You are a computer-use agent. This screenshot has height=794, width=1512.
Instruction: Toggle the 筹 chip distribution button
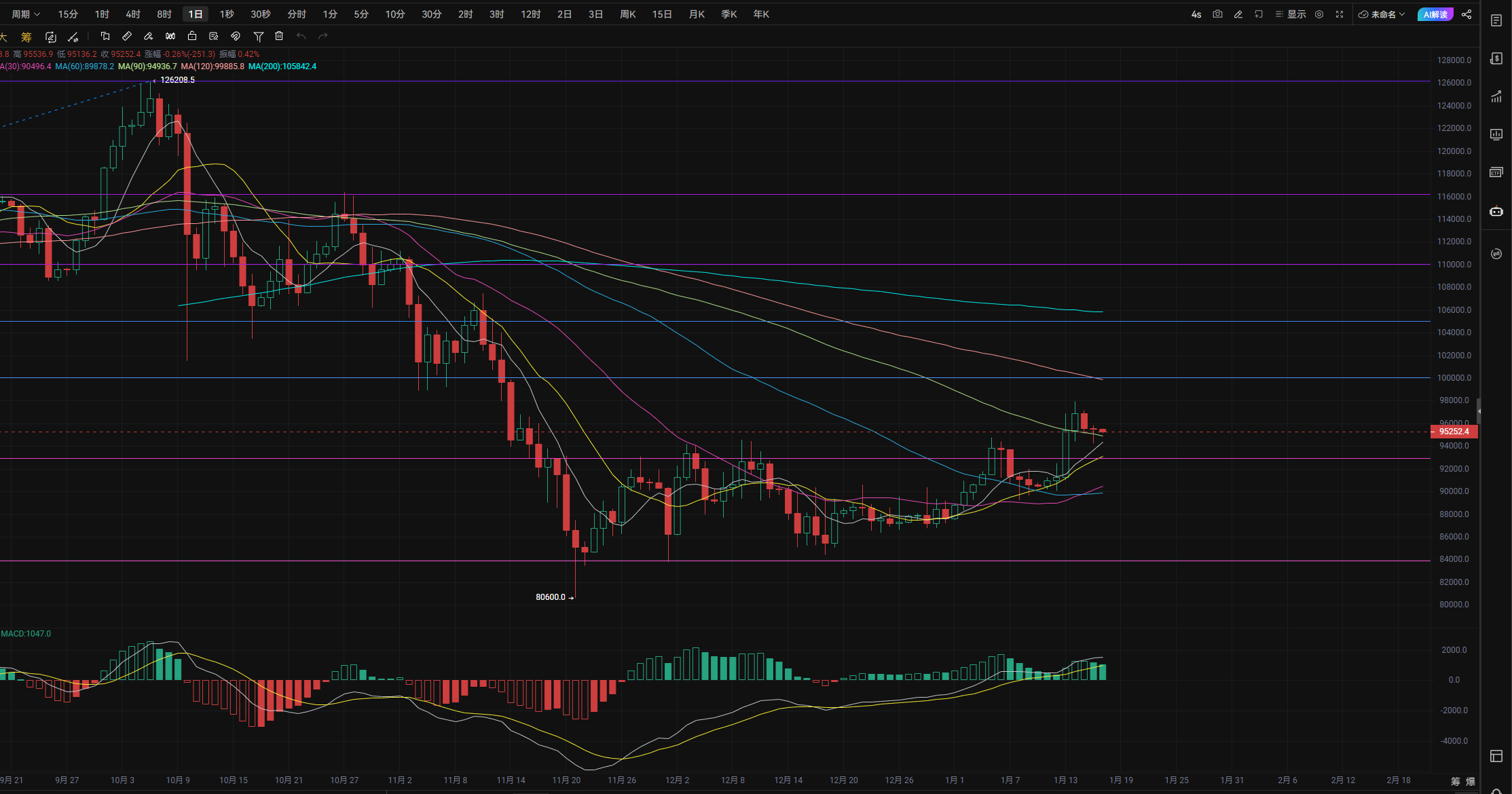point(26,37)
